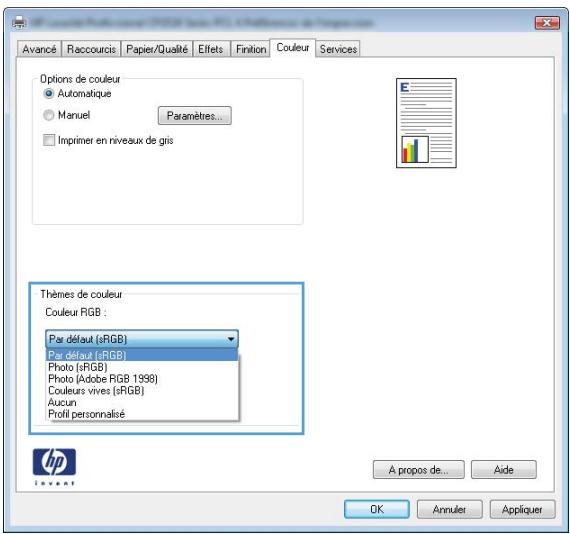Switch to the Avancé tab
The width and height of the screenshot is (570, 534).
tap(39, 49)
